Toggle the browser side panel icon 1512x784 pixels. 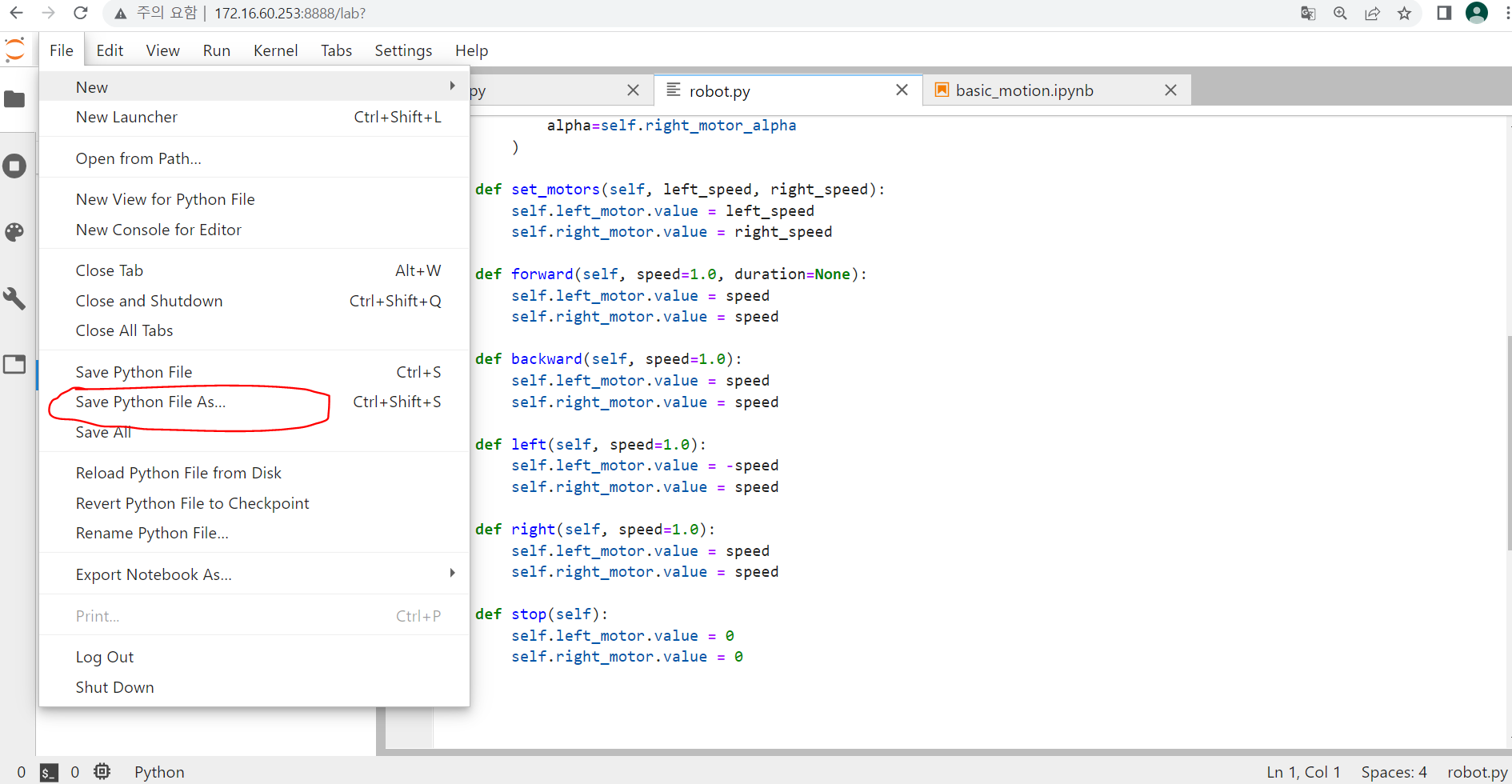click(x=1445, y=14)
